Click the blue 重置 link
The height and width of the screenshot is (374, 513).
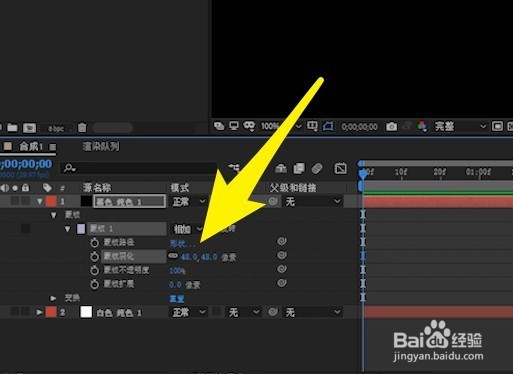click(177, 299)
